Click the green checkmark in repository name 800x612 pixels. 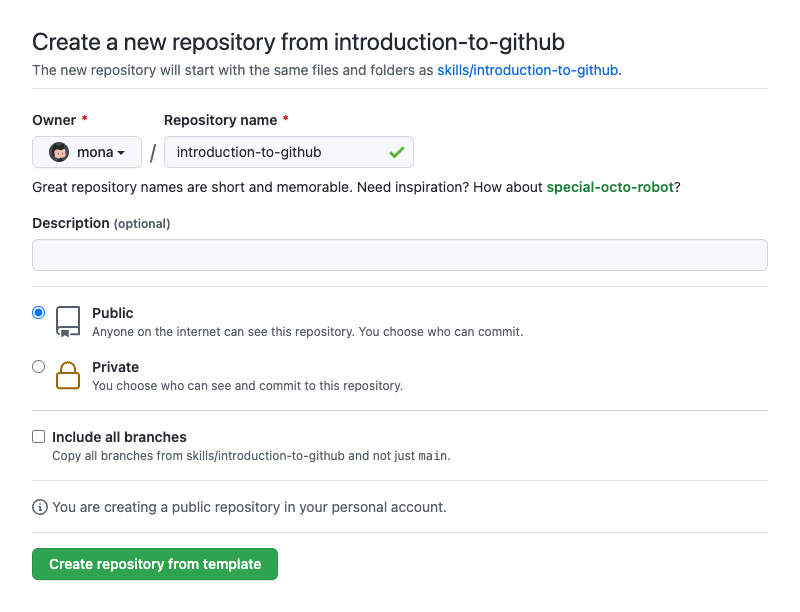396,152
